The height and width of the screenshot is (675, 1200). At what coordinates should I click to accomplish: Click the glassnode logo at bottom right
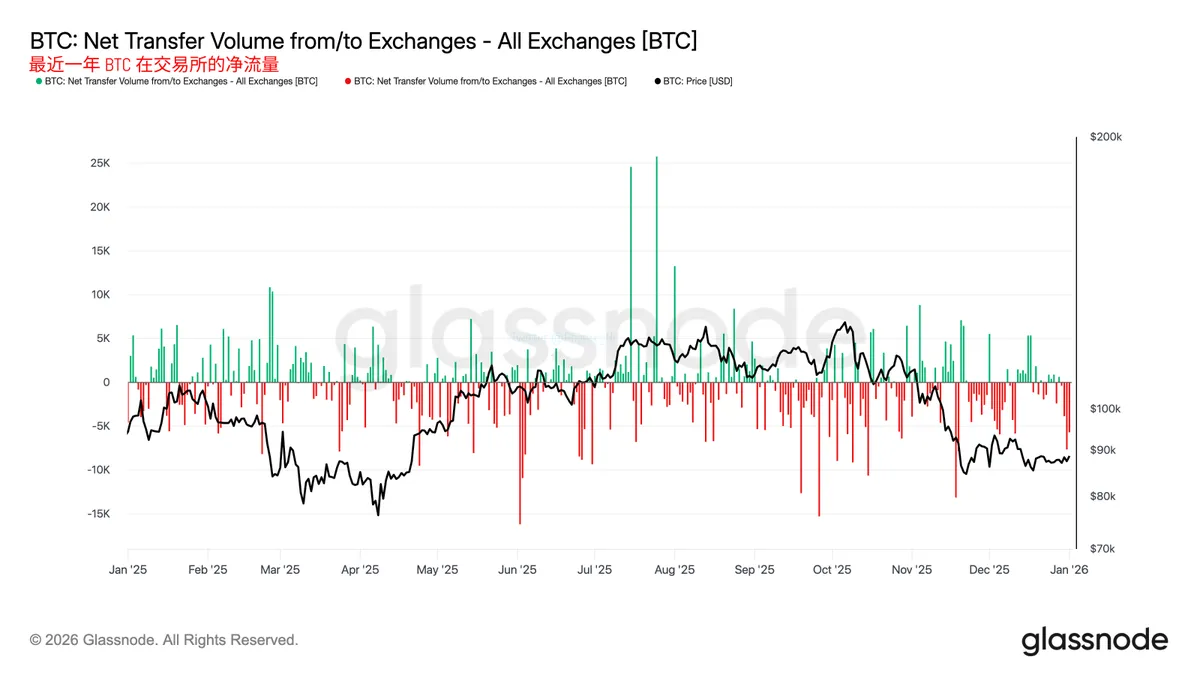[1094, 640]
